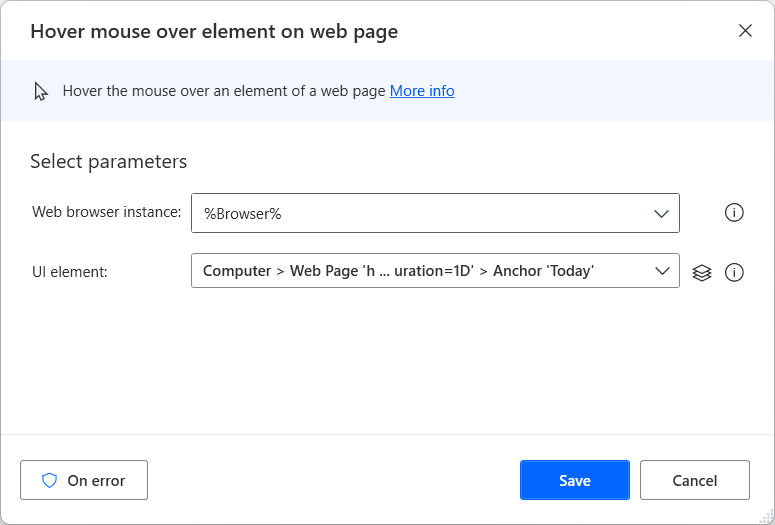Open the On error settings
This screenshot has height=525, width=775.
(x=84, y=480)
